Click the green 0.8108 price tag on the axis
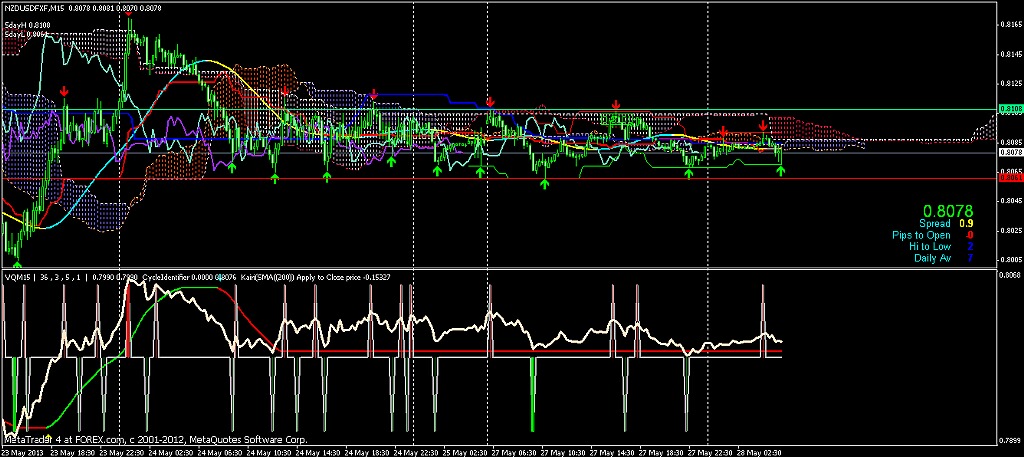Viewport: 1024px width, 457px height. pos(1009,108)
